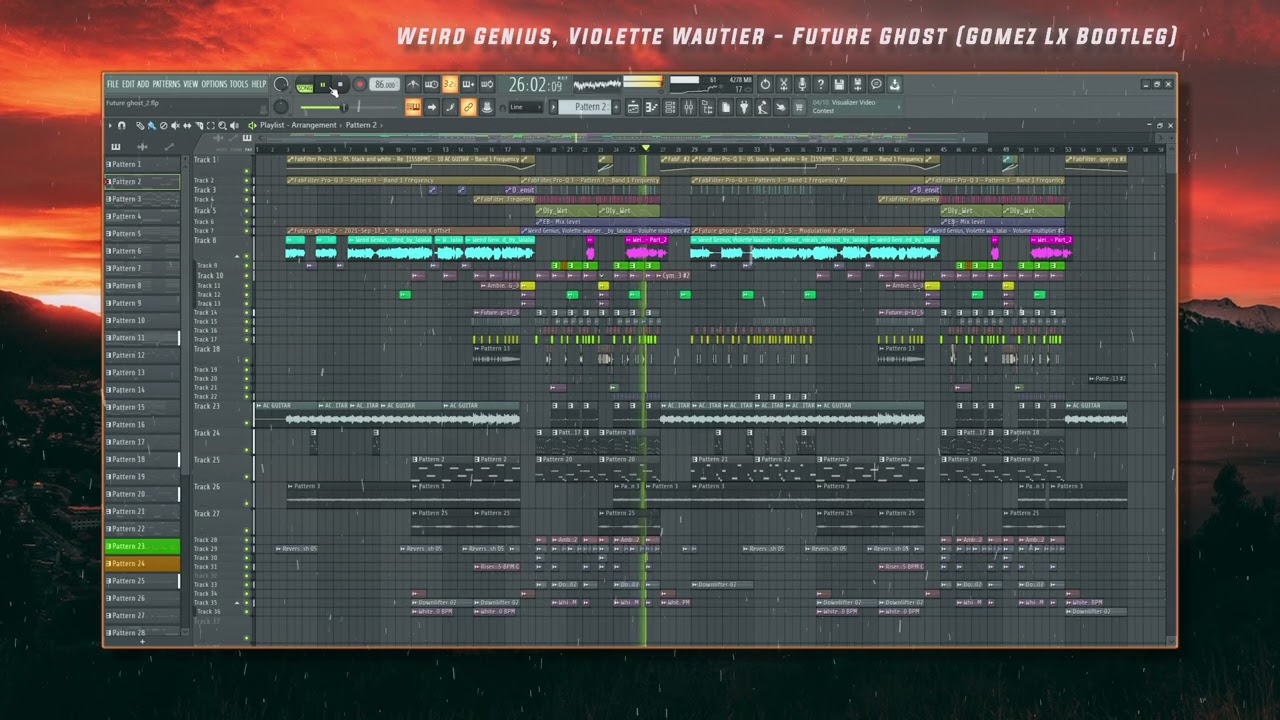
Task: Select the slice tool in Playlist
Action: point(199,126)
